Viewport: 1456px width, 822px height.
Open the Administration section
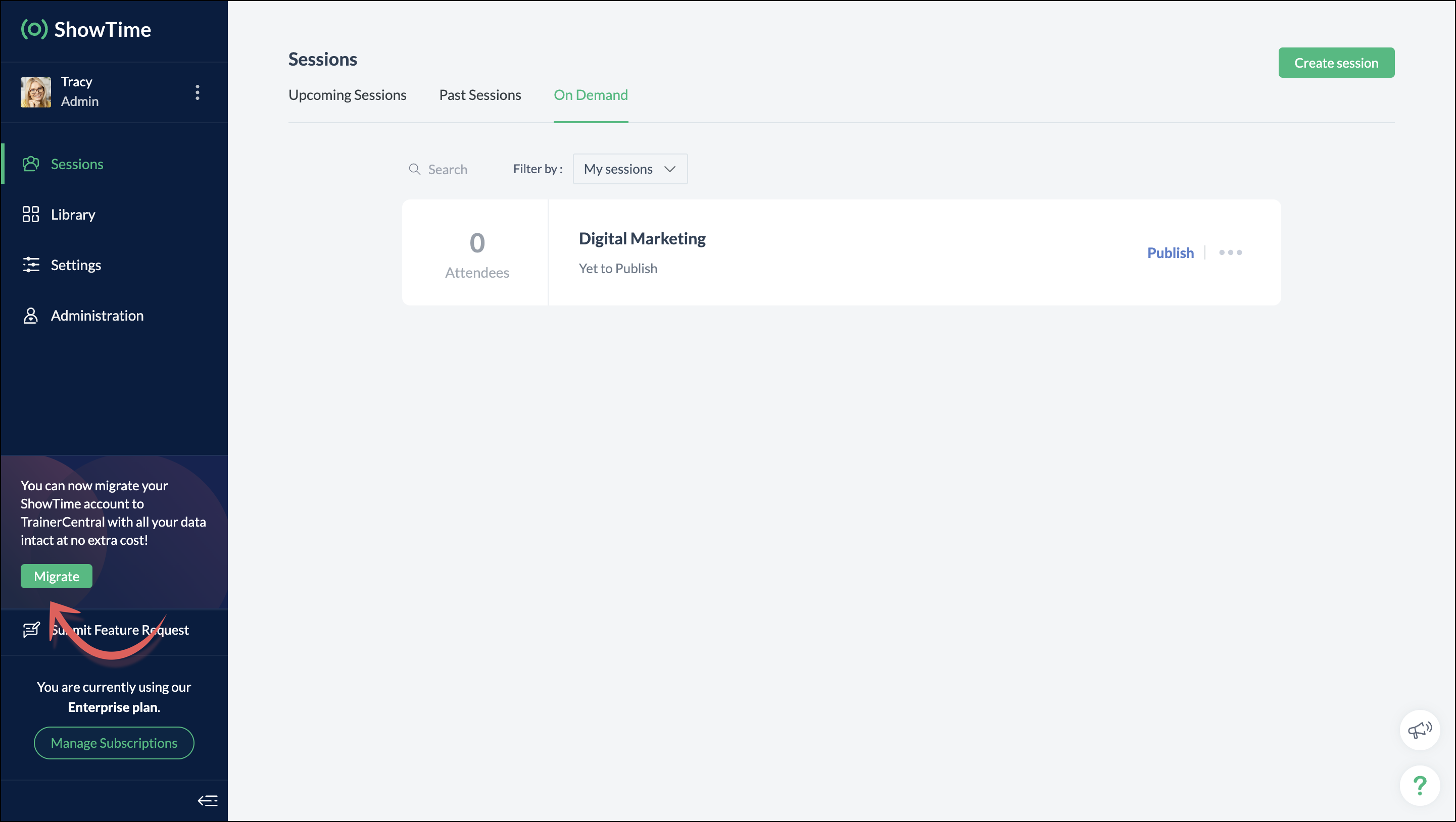96,315
